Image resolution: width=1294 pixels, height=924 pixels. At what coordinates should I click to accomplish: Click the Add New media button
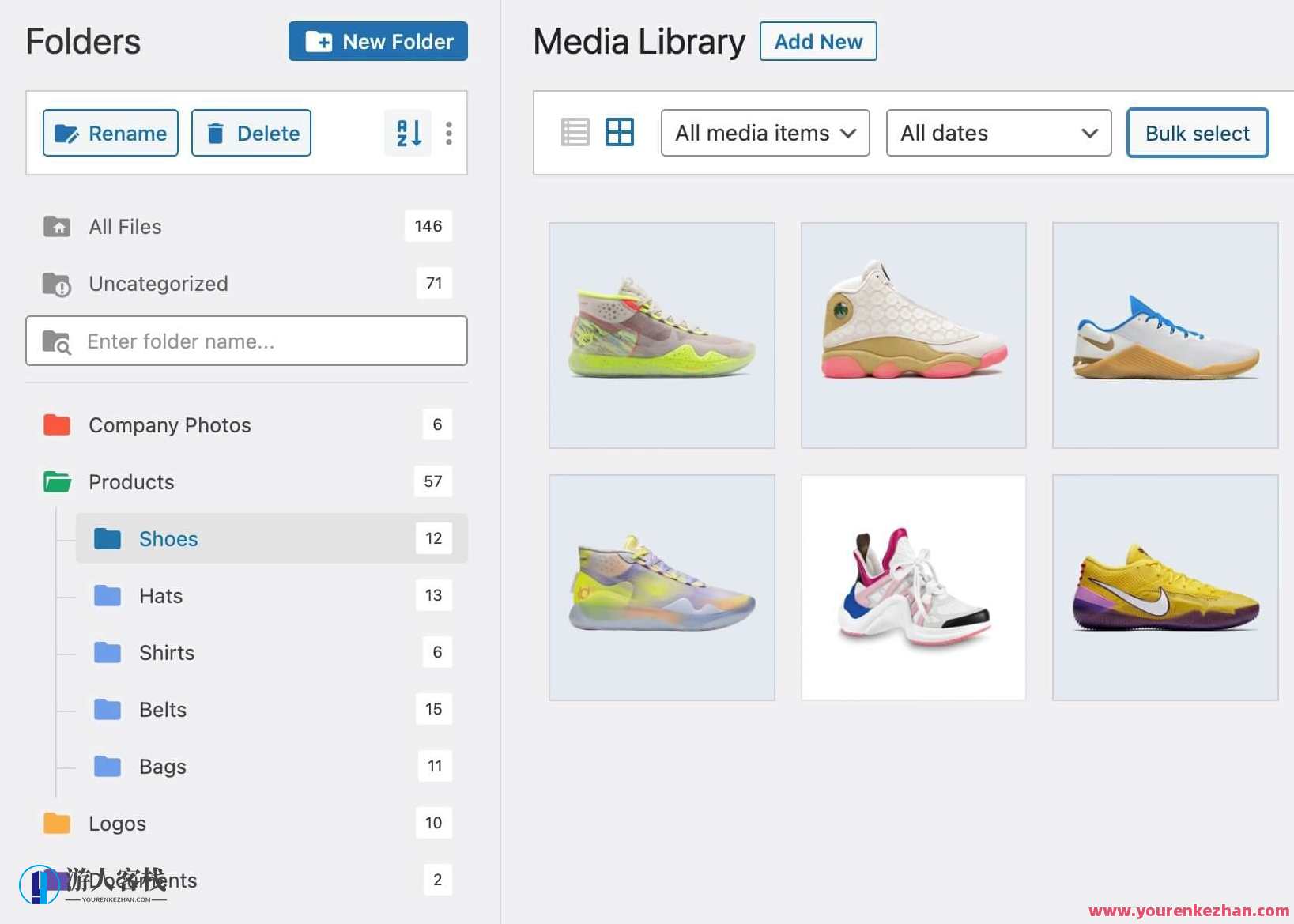(x=818, y=41)
